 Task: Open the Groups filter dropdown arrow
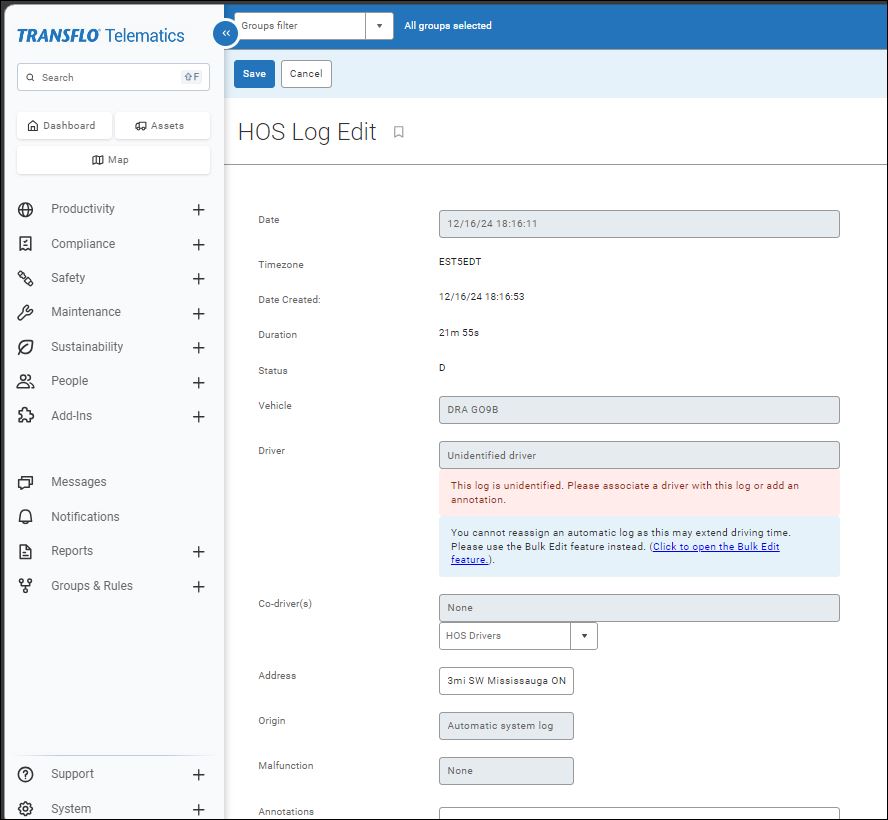pos(379,26)
